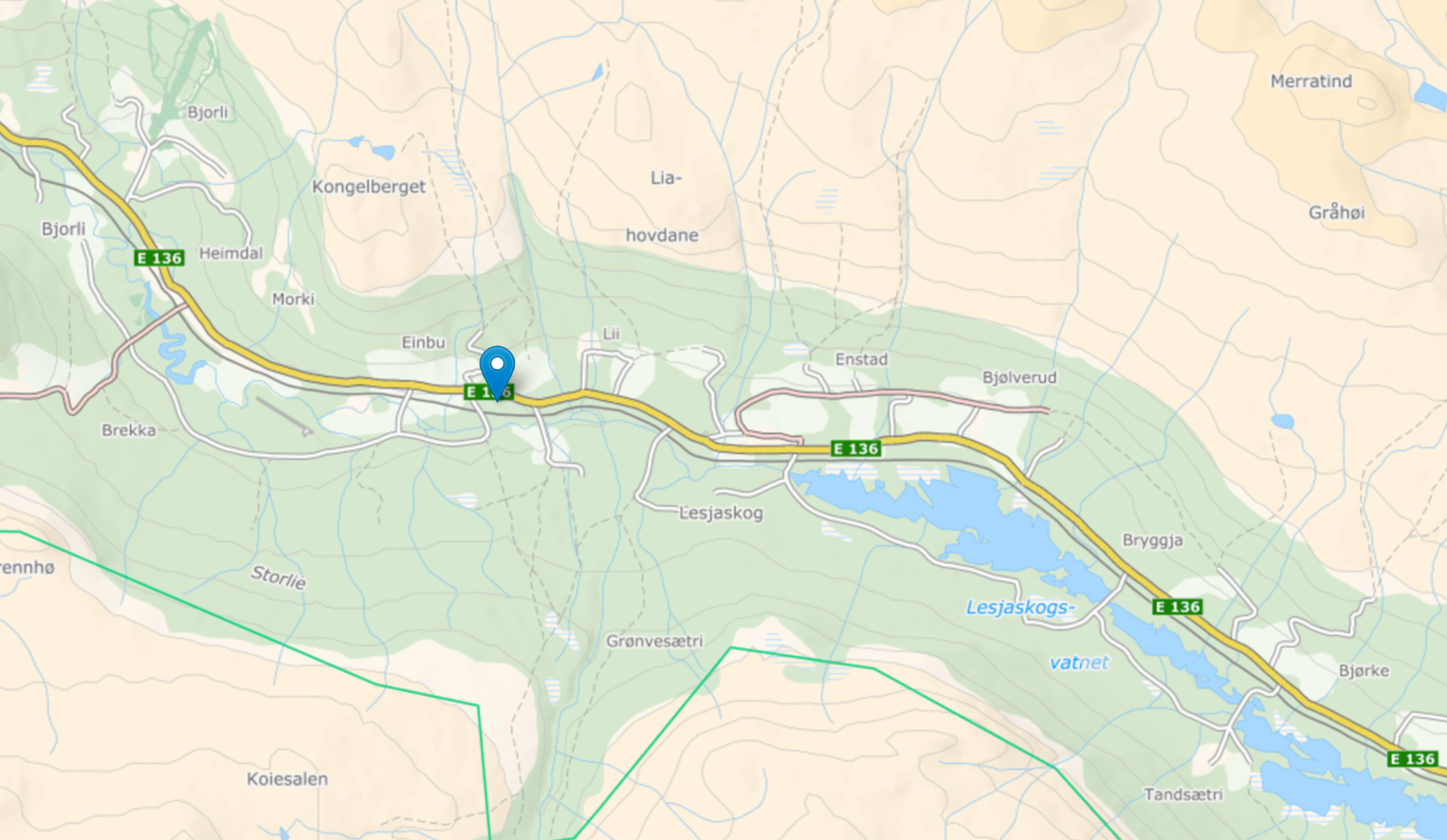Click the E 136 road shield near Enstad

click(855, 448)
